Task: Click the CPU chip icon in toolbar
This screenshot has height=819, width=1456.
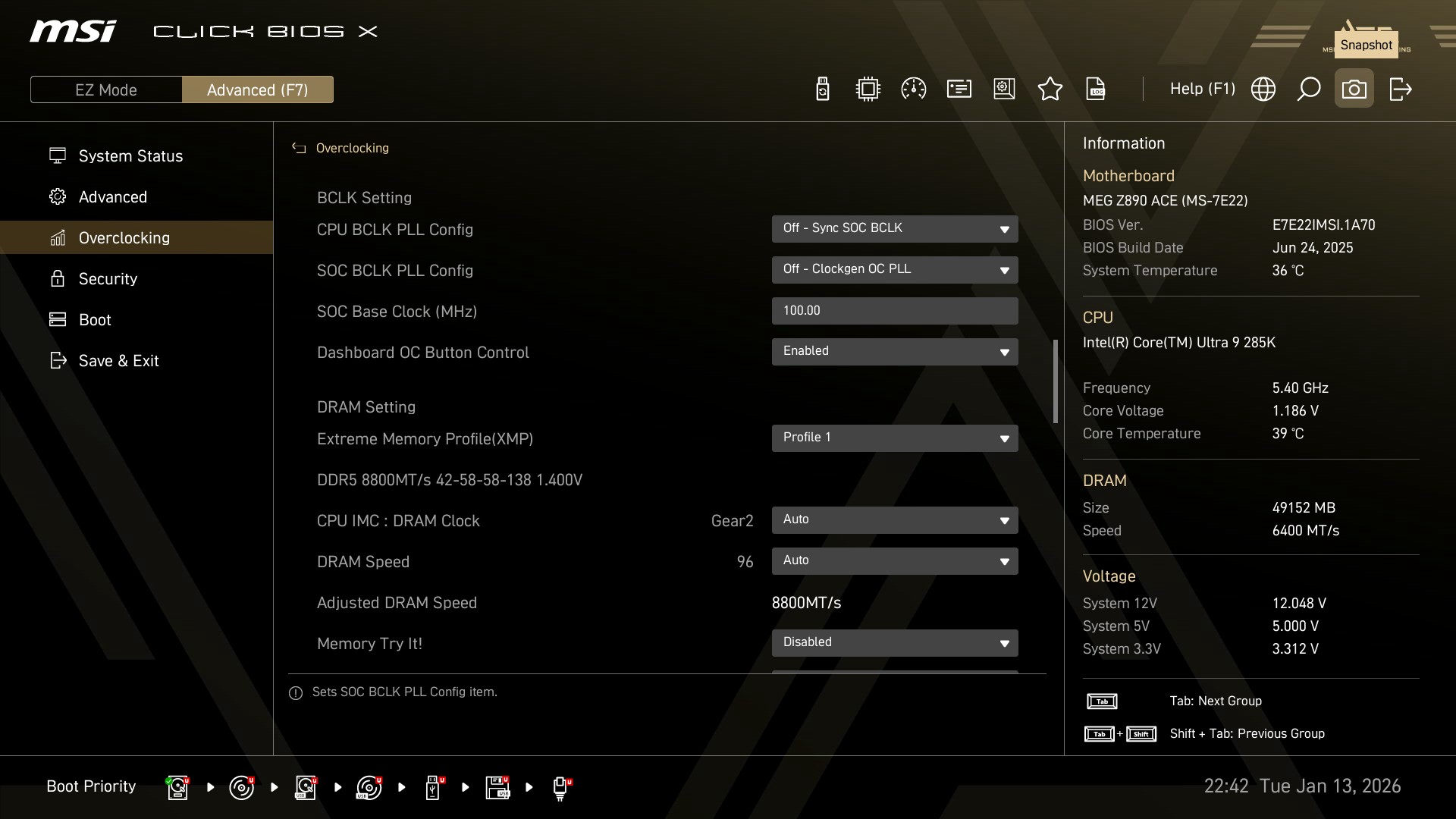Action: (x=868, y=89)
